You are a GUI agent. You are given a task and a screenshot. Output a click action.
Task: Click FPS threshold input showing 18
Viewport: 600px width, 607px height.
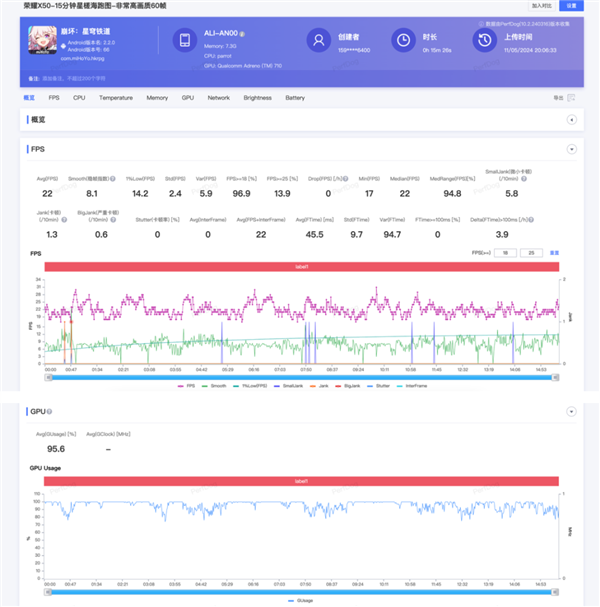506,254
